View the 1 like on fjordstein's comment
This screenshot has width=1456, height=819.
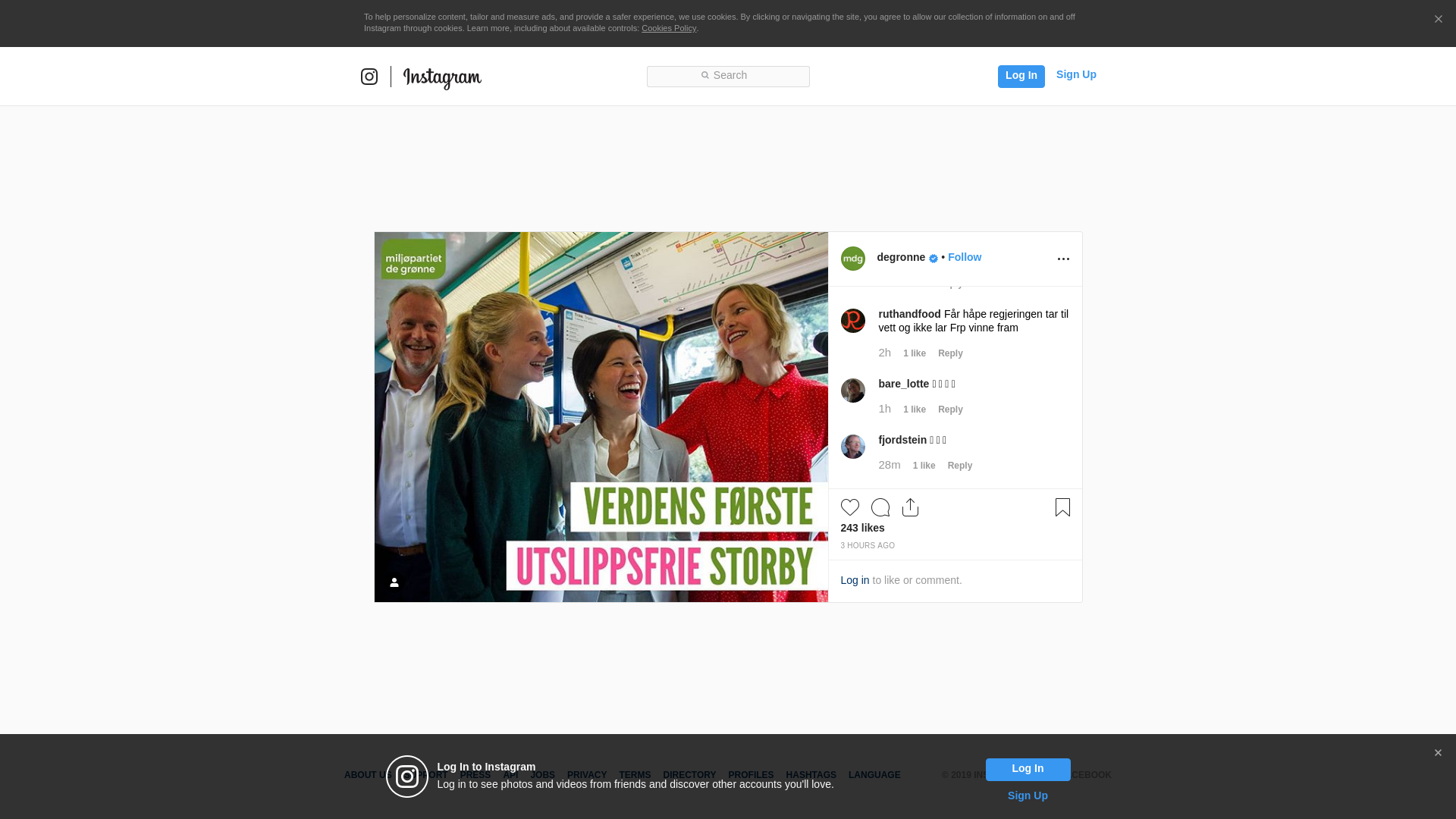(924, 466)
